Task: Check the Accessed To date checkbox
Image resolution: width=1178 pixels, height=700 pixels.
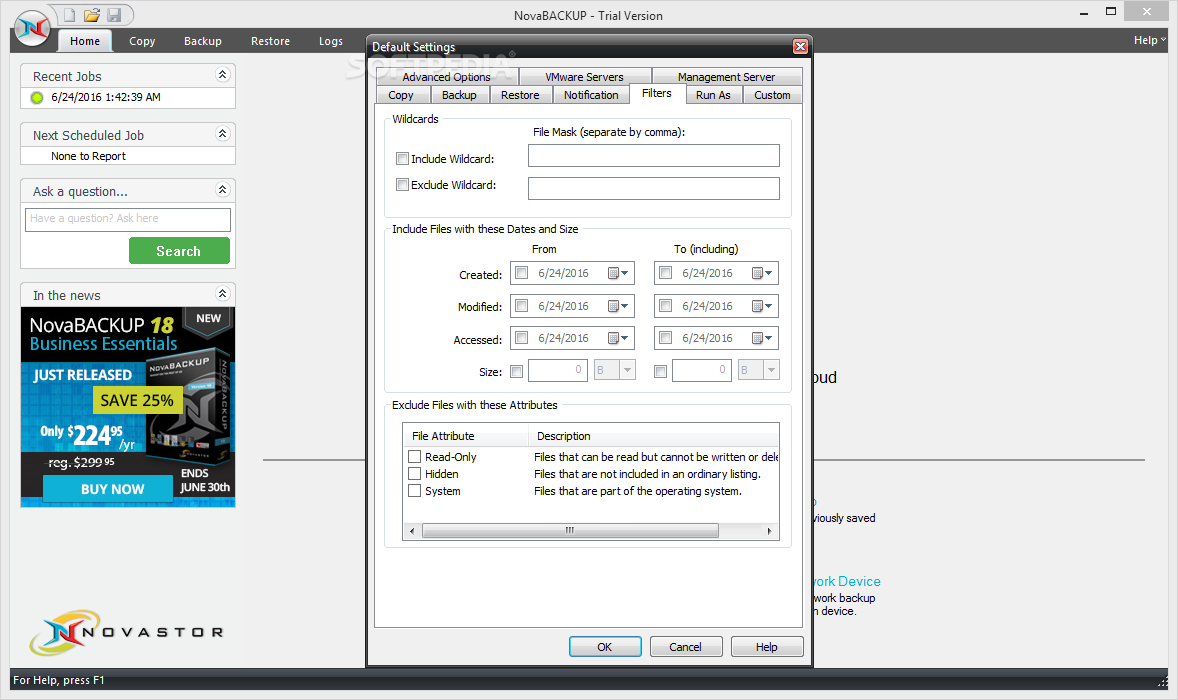Action: 666,338
